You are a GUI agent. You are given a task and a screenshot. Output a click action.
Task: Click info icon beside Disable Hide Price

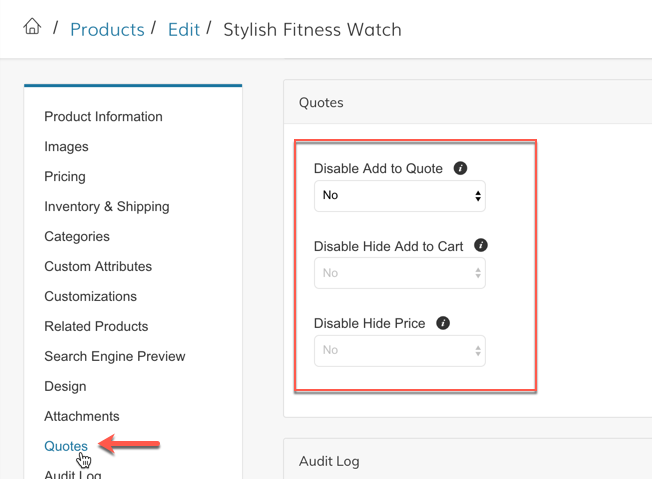443,323
